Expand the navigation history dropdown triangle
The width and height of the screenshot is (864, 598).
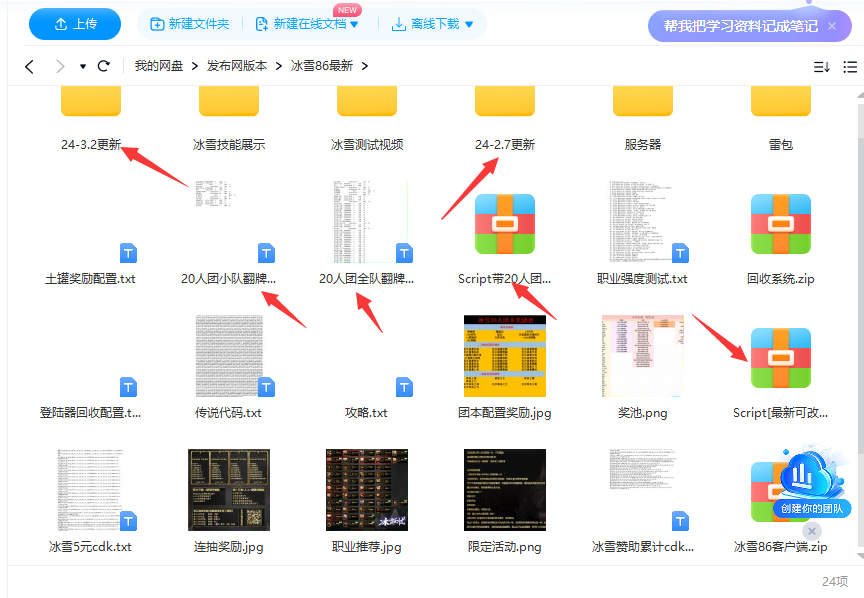coord(82,67)
